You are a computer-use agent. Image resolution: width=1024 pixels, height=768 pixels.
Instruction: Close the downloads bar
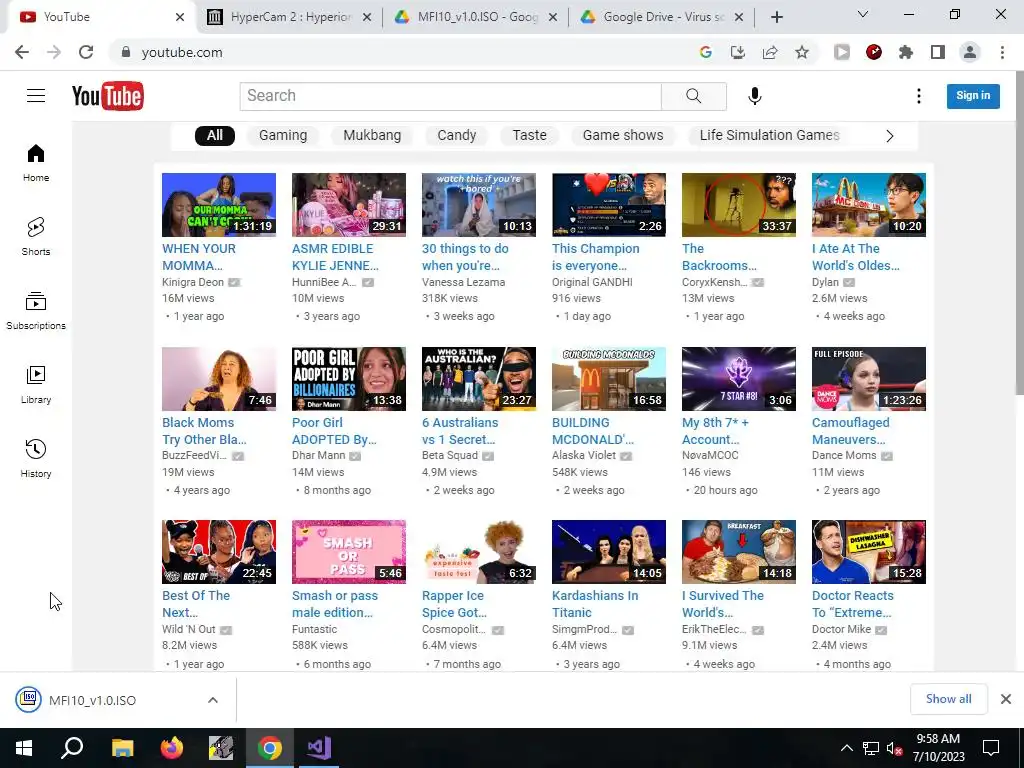click(x=1006, y=699)
